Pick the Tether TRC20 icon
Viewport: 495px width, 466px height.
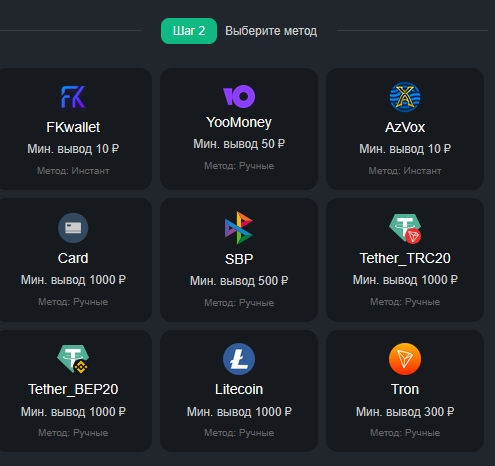pyautogui.click(x=405, y=228)
